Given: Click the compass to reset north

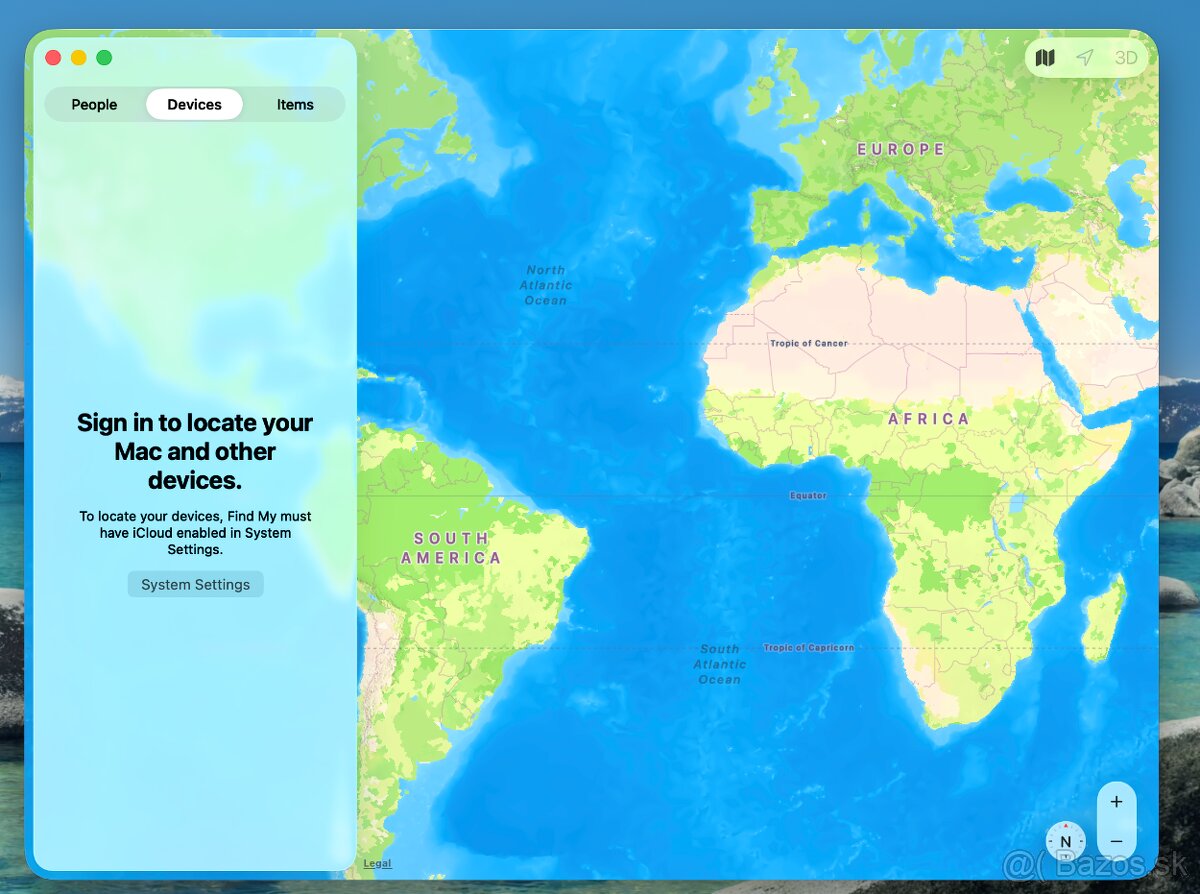Looking at the screenshot, I should pos(1065,841).
